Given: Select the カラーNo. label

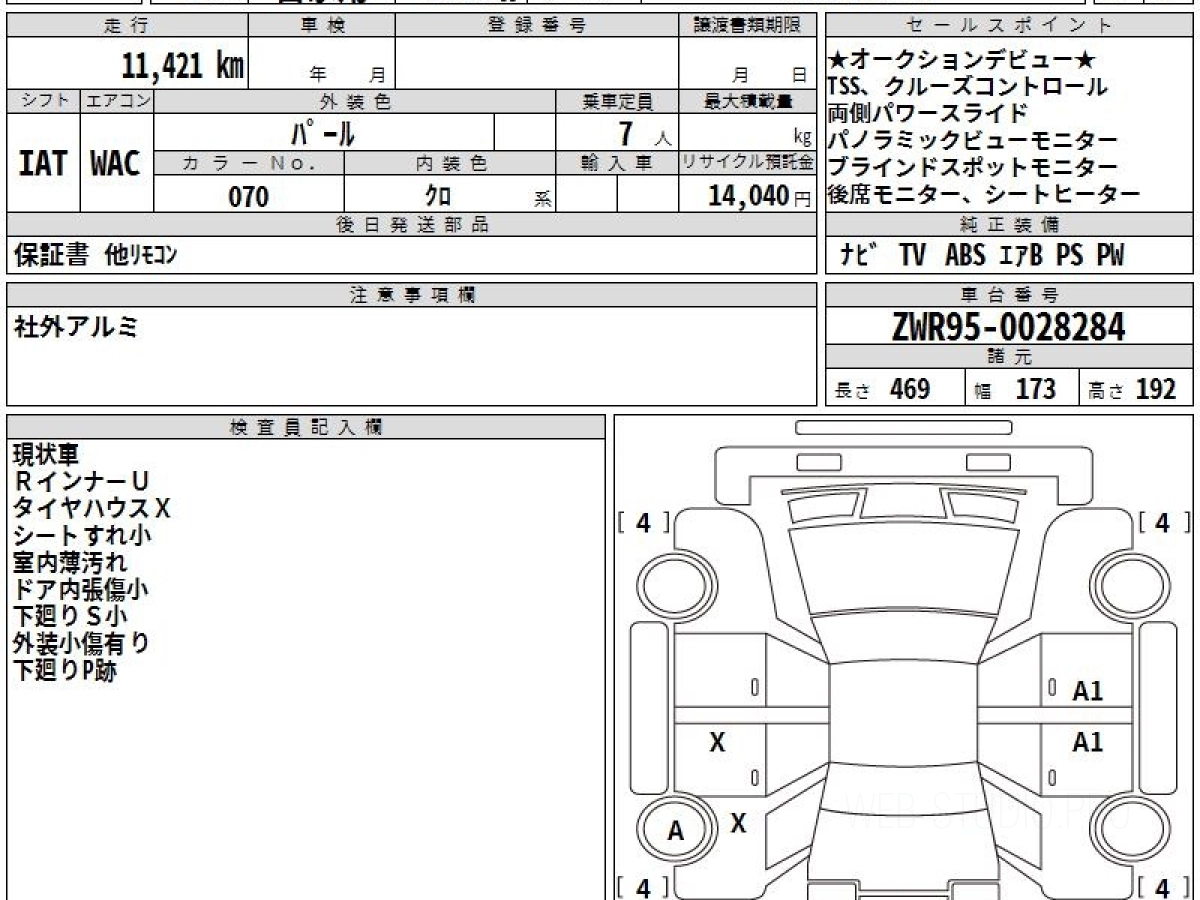Looking at the screenshot, I should point(249,163).
